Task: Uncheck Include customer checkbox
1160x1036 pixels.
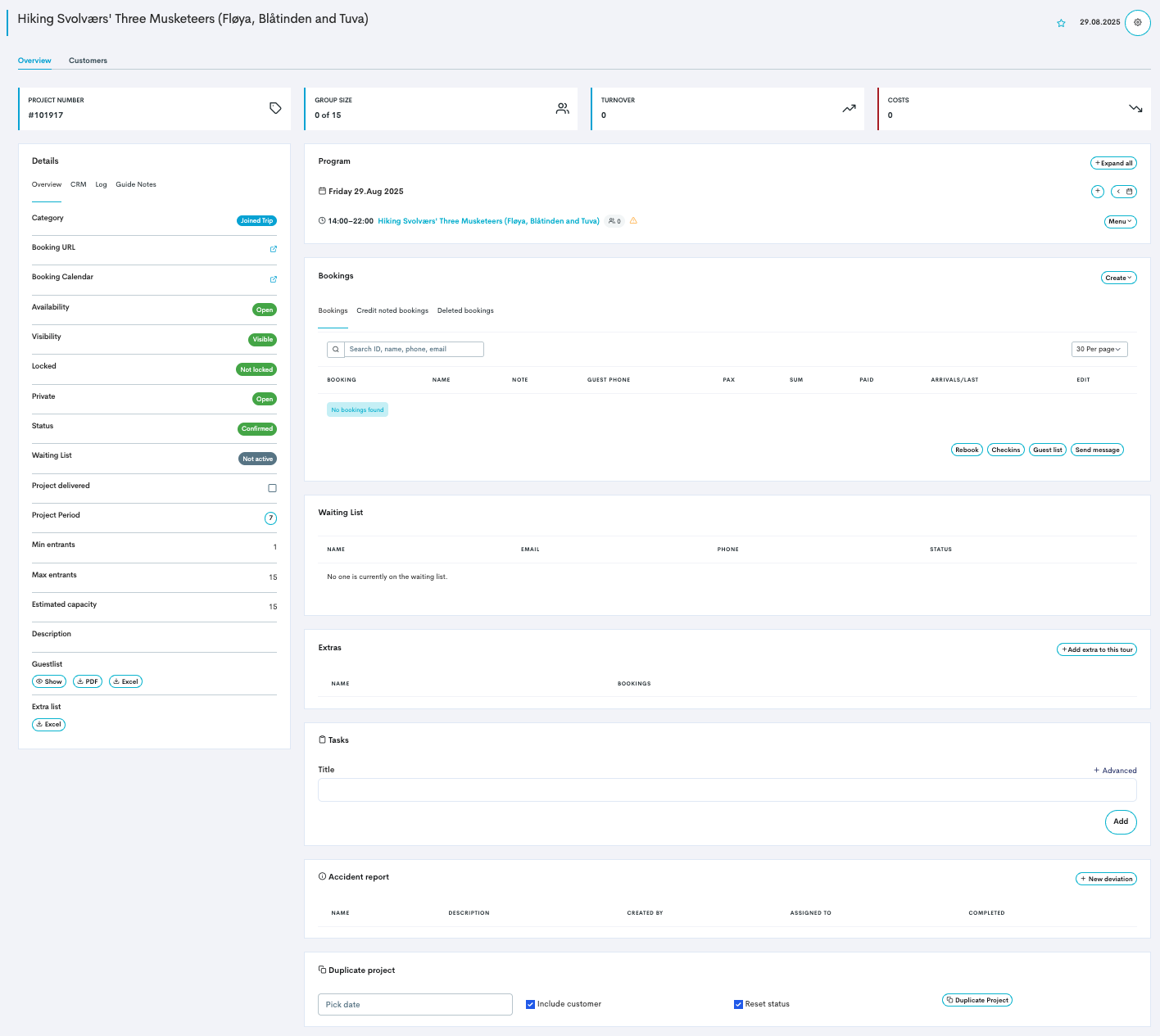Action: (x=530, y=1004)
